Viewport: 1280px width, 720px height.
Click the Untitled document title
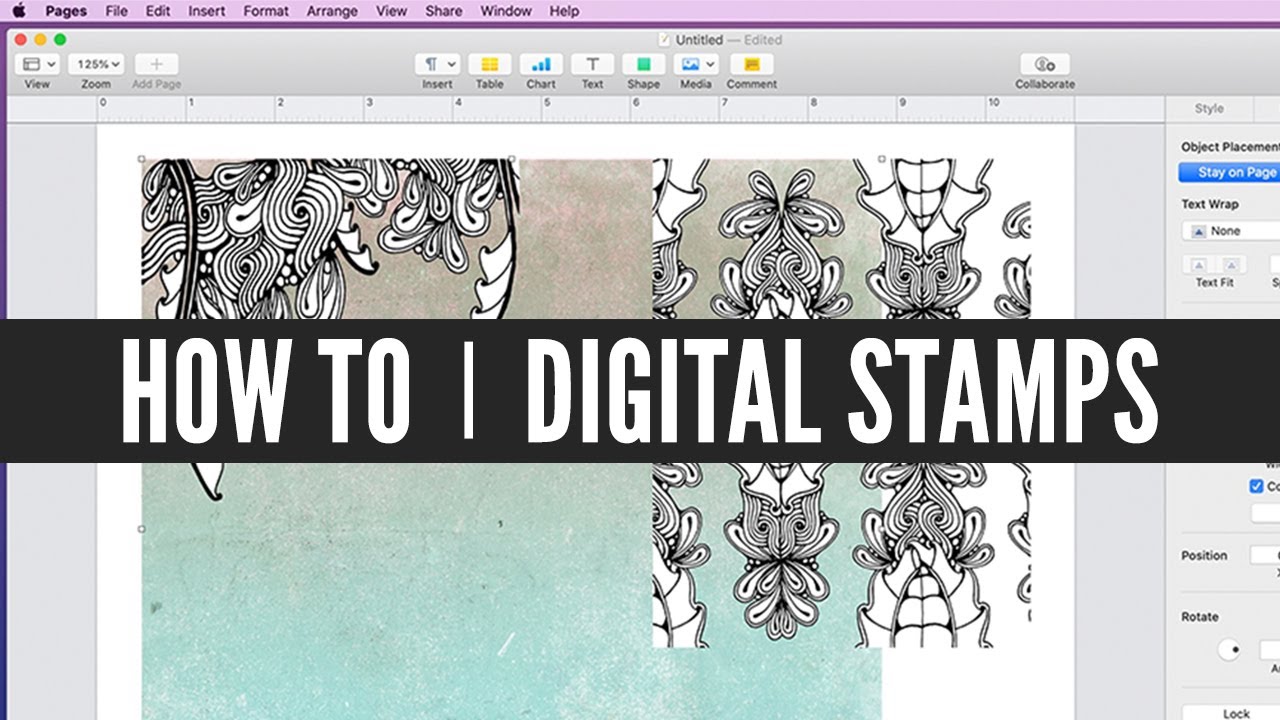699,40
